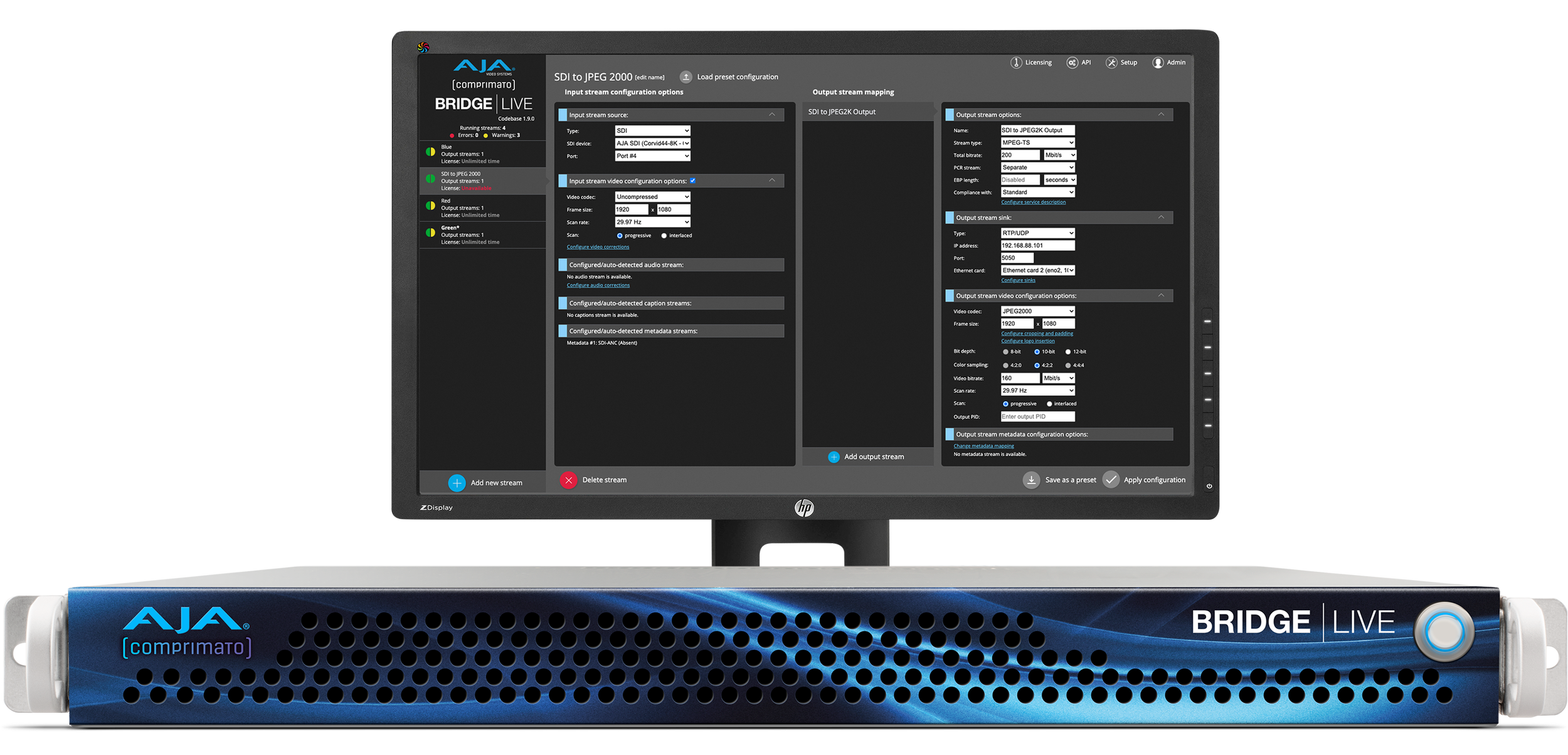Viewport: 1568px width, 755px height.
Task: Click the IP address field 192.168.88.101
Action: 1037,245
